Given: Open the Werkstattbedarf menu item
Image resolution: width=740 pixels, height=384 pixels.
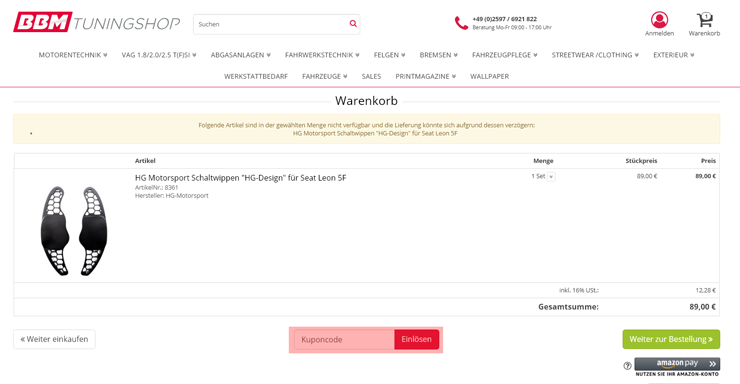Looking at the screenshot, I should click(x=256, y=76).
